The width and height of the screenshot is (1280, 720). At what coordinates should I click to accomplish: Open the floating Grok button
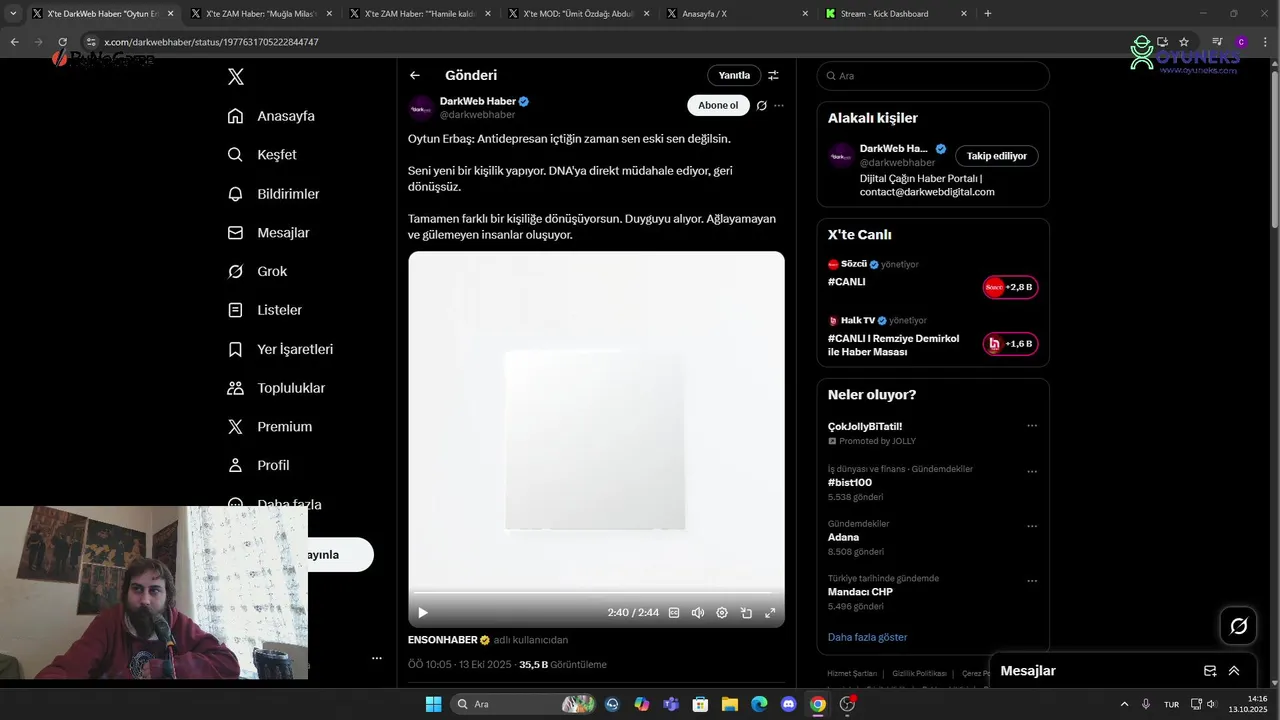[1238, 626]
